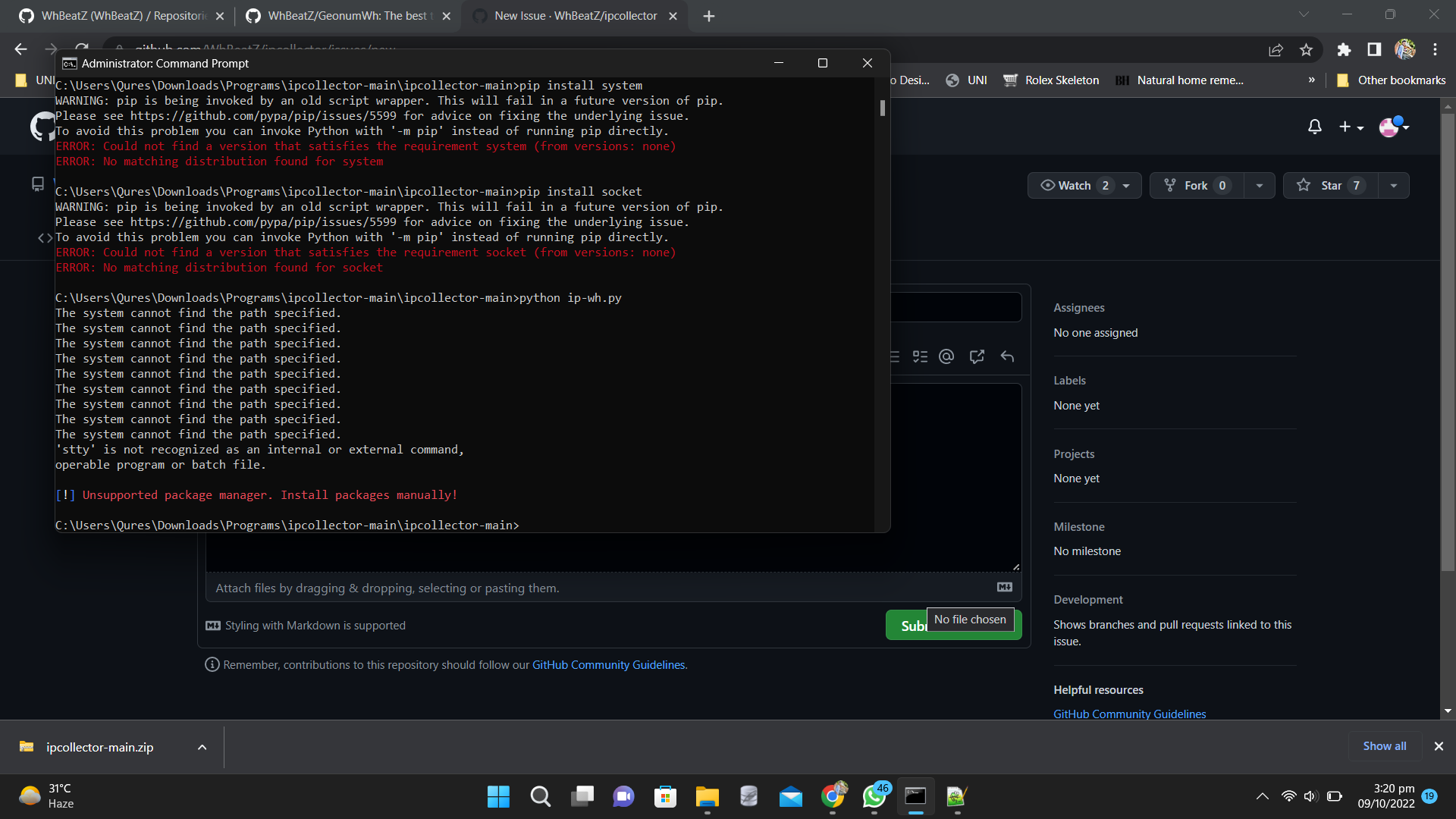Screen dimensions: 1456x819
Task: Open File Explorer from the taskbar
Action: coord(707,797)
